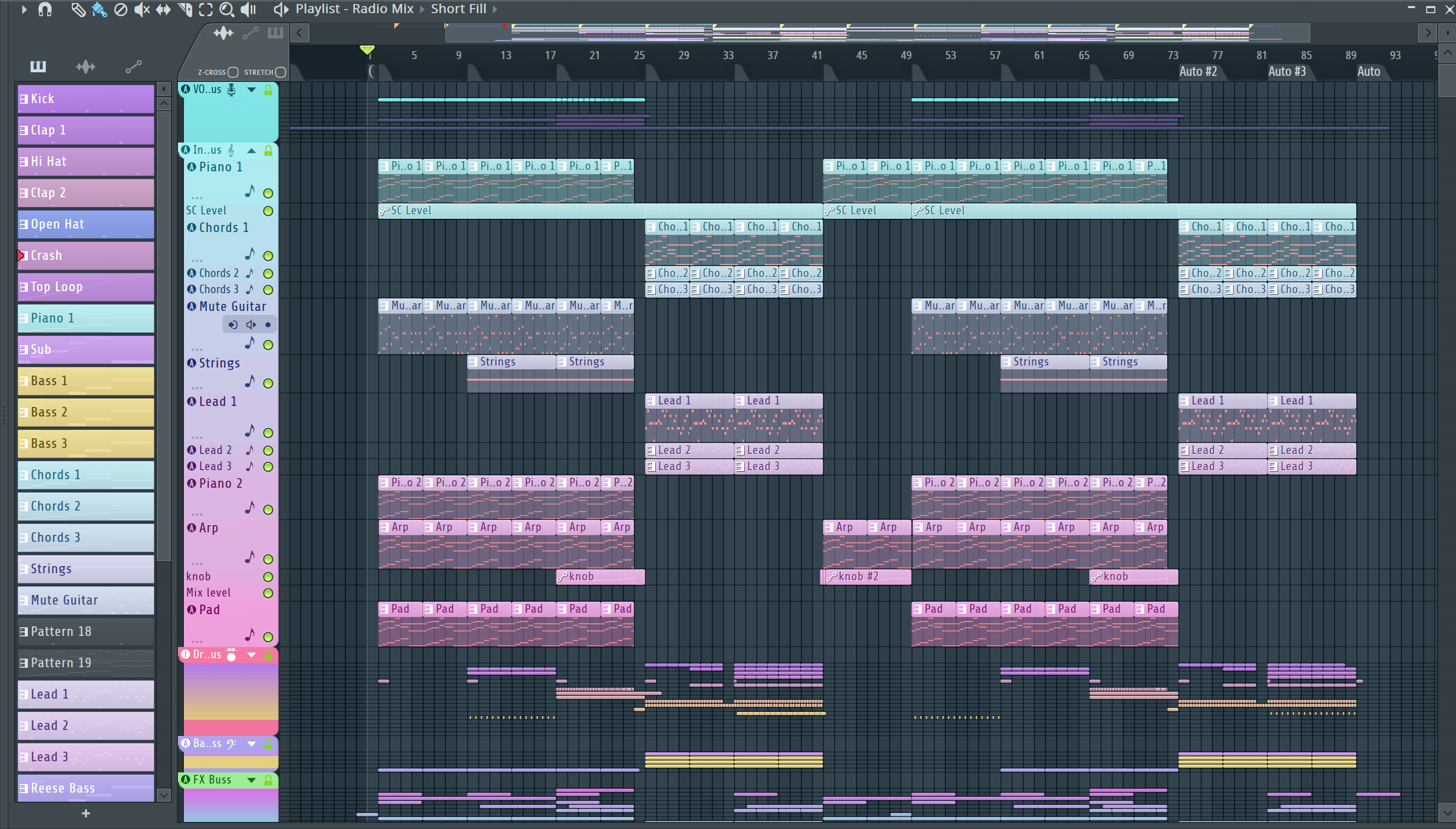The image size is (1456, 829).
Task: Collapse the Ba..ss bass group
Action: click(x=251, y=744)
